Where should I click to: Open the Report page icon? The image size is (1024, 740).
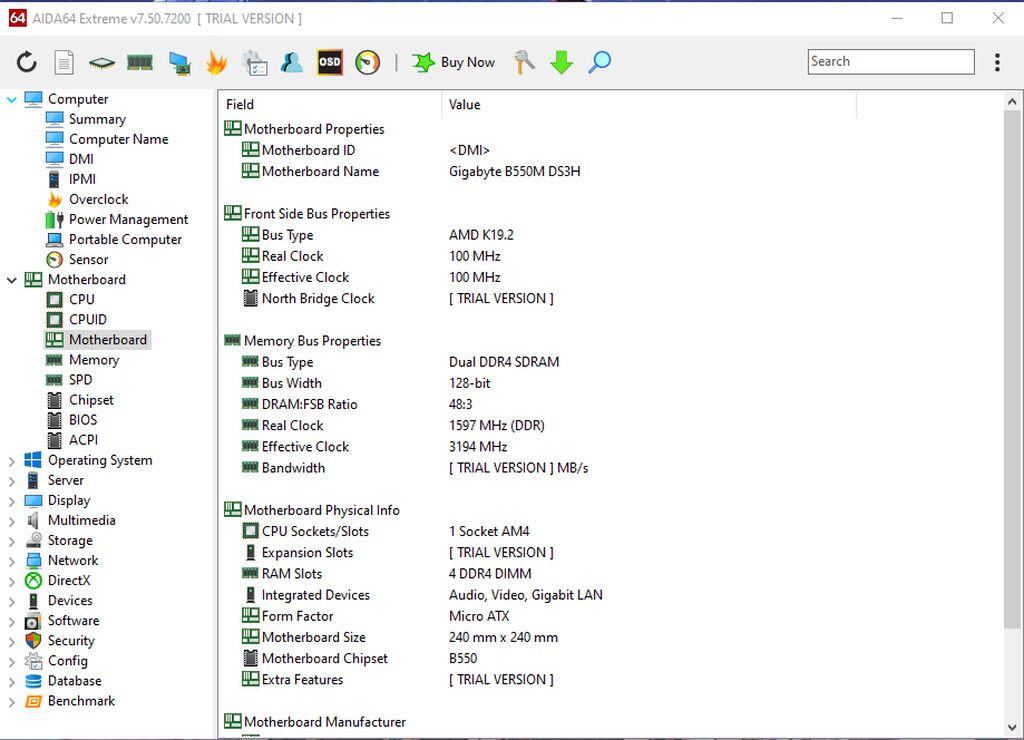tap(64, 63)
